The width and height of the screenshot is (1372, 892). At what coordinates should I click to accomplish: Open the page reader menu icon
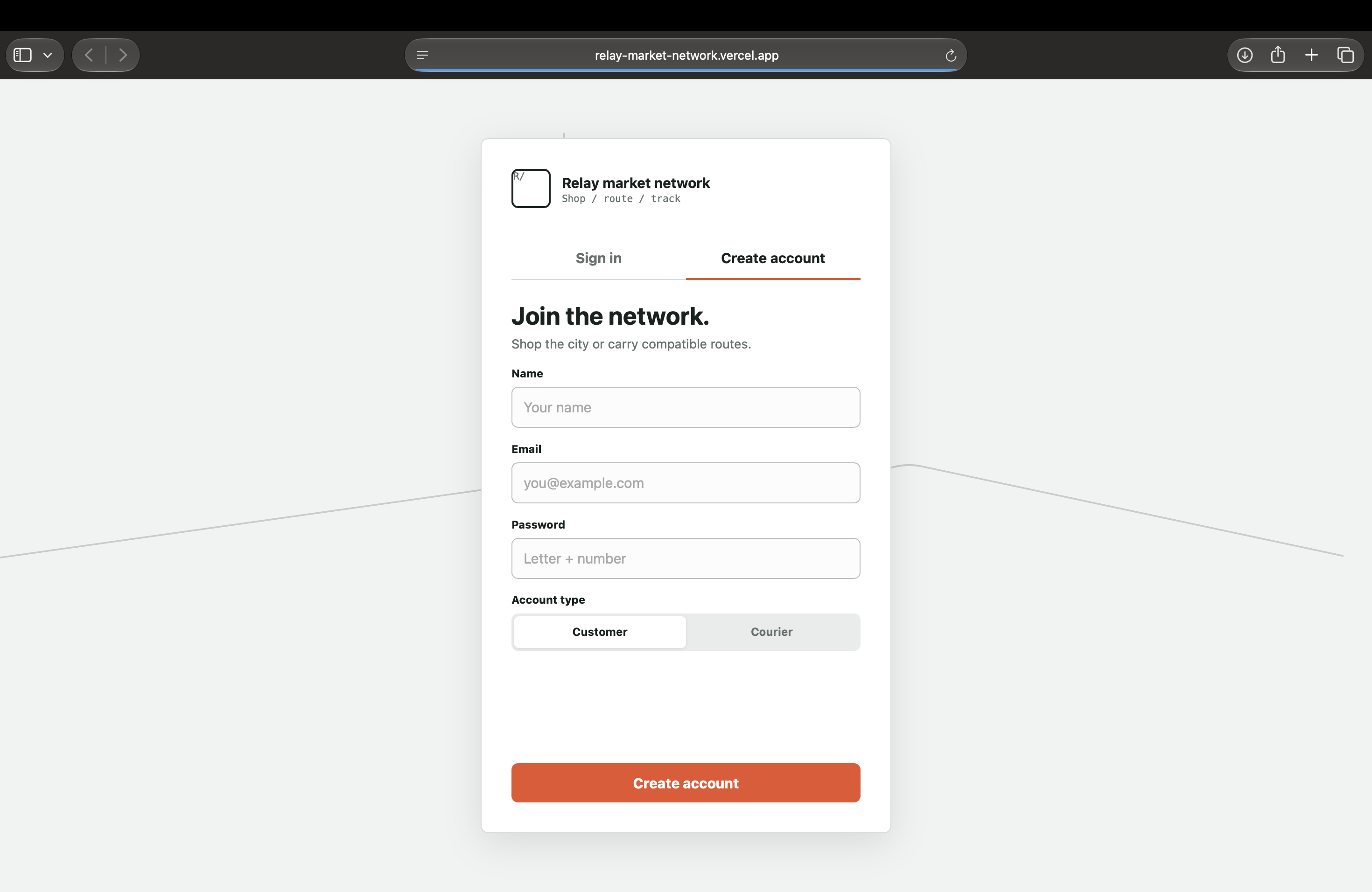(x=422, y=56)
